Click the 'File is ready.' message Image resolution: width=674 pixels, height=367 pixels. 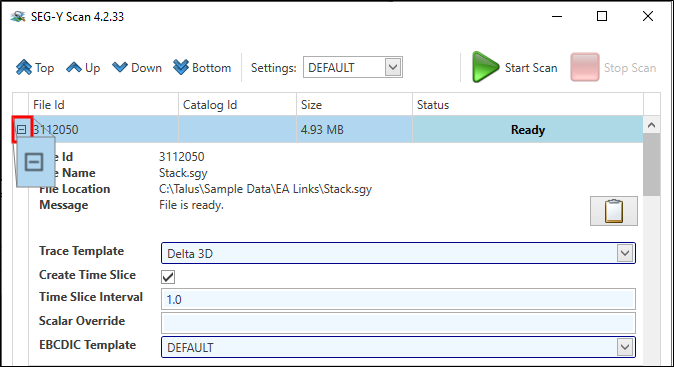(191, 205)
